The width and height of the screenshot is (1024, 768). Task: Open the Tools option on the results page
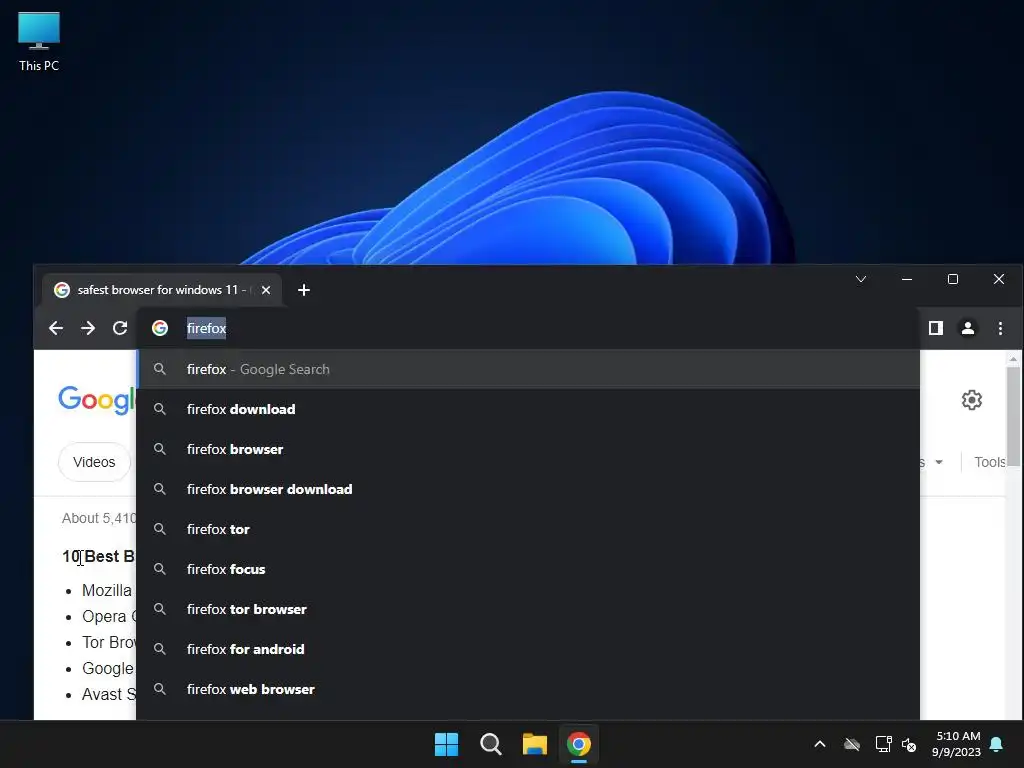click(x=989, y=462)
